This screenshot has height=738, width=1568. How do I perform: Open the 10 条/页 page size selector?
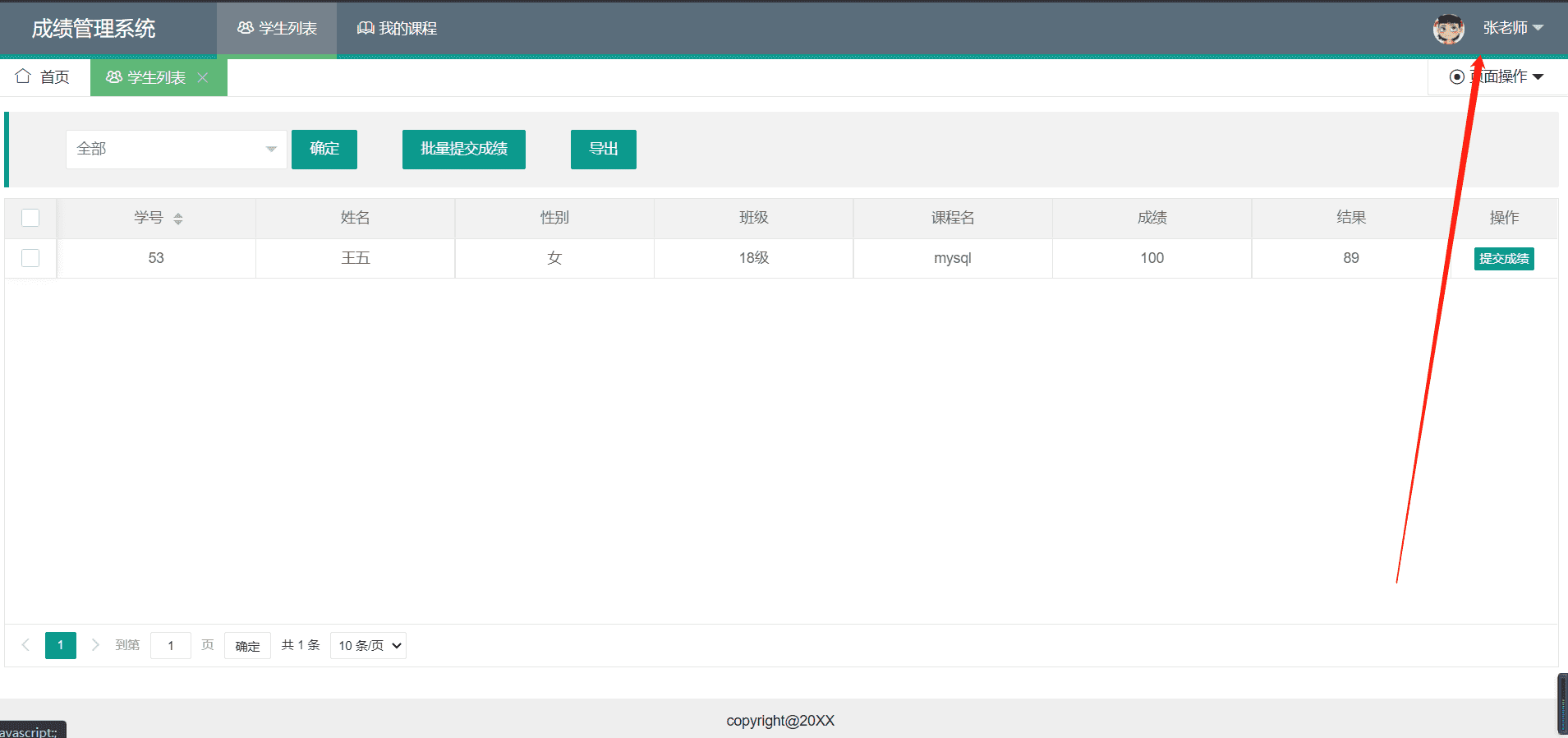coord(368,645)
